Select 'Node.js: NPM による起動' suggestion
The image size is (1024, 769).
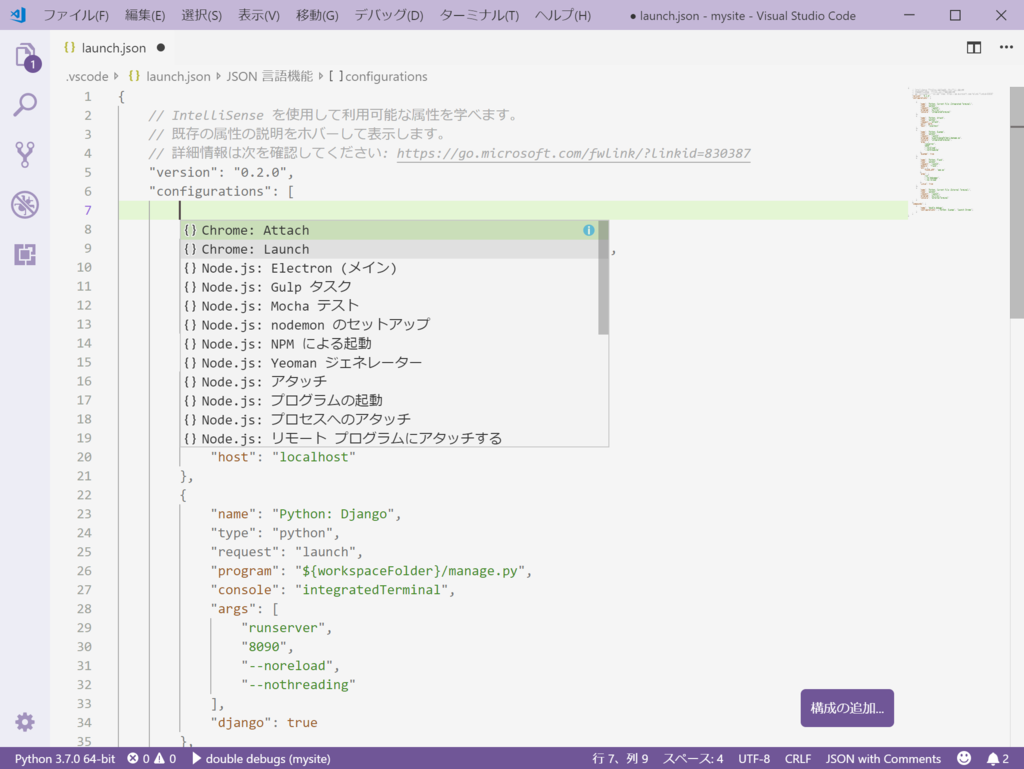coord(389,343)
